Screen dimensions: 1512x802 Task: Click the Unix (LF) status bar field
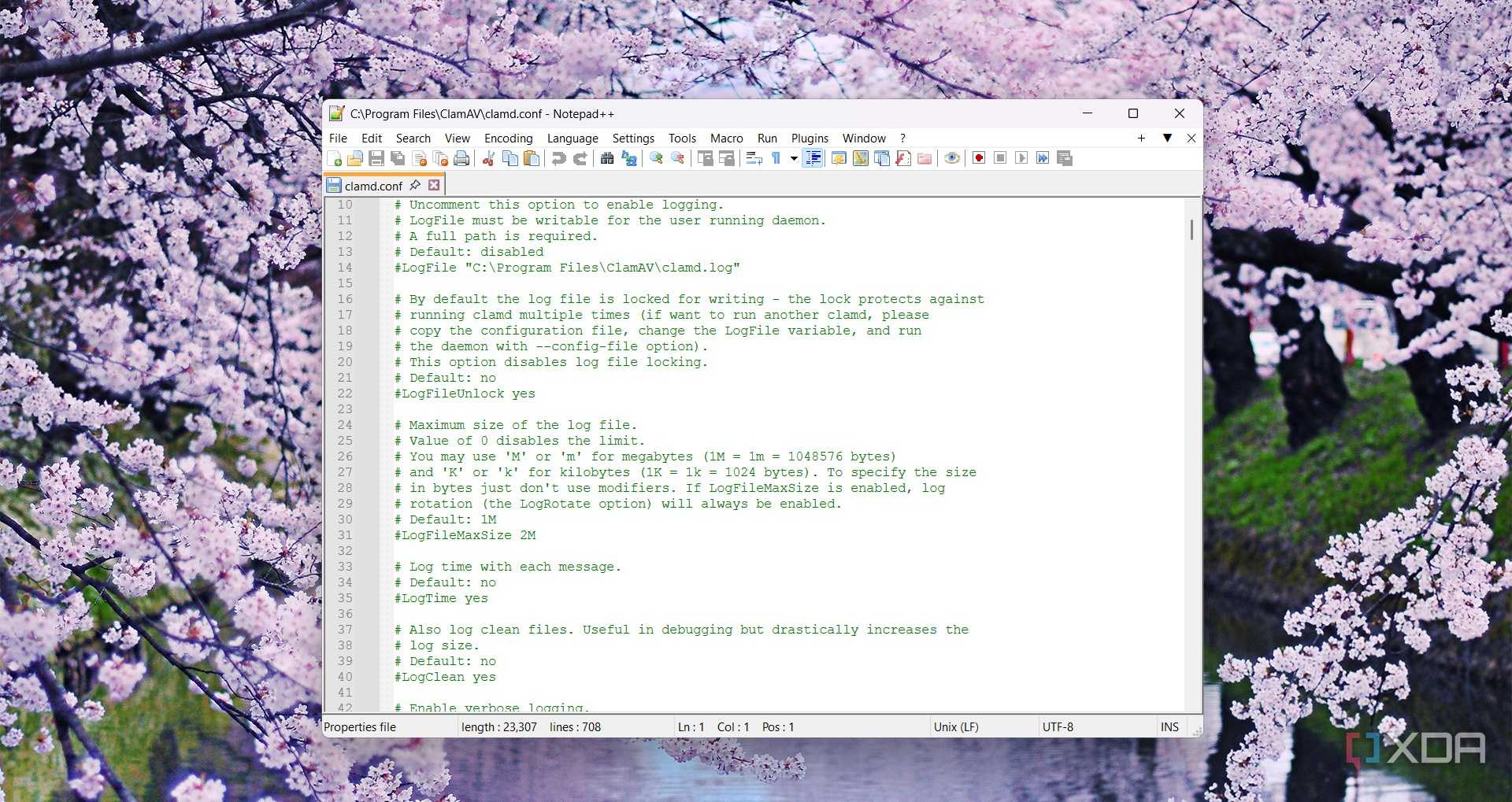coord(983,727)
